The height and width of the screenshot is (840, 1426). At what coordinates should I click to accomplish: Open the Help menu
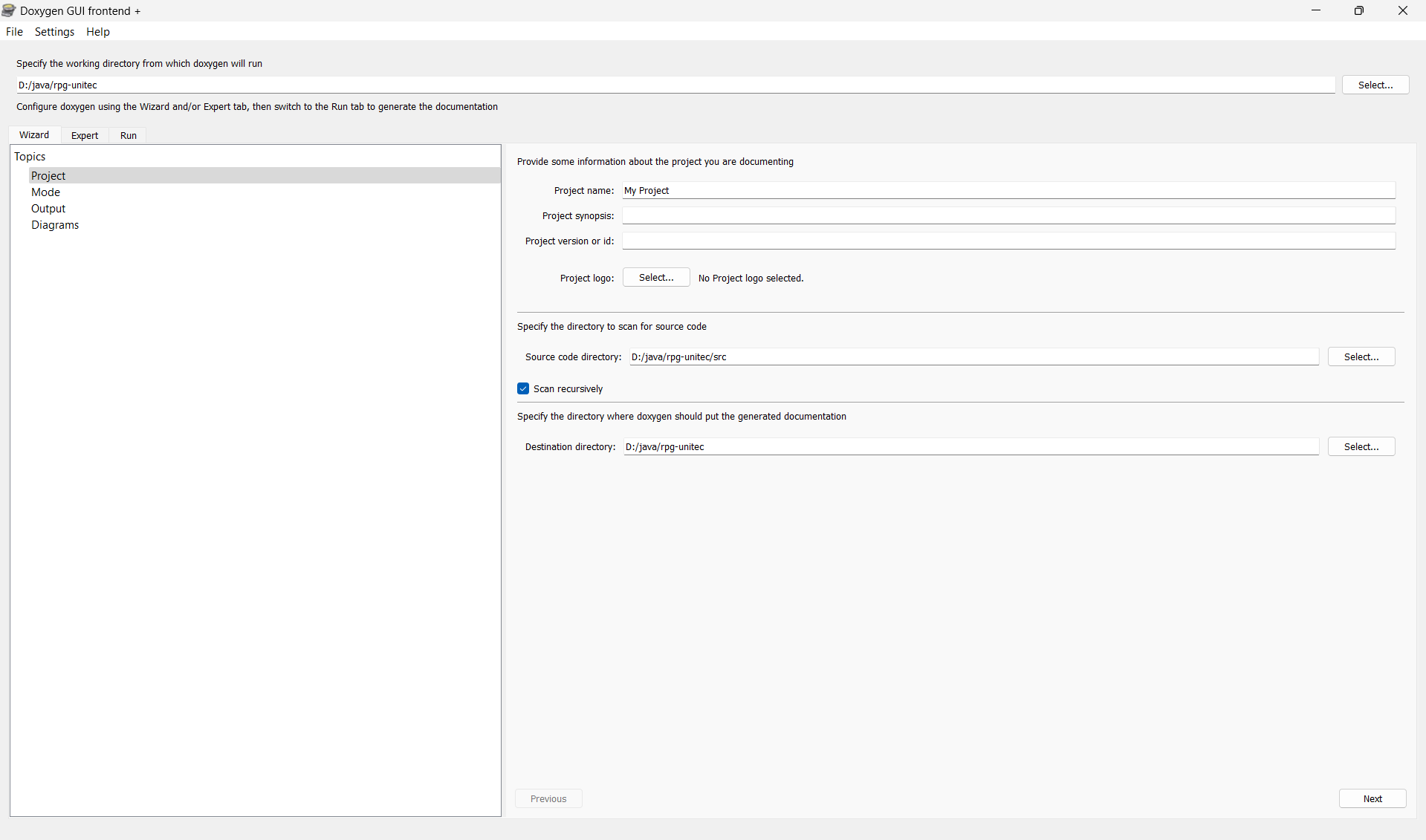tap(97, 31)
